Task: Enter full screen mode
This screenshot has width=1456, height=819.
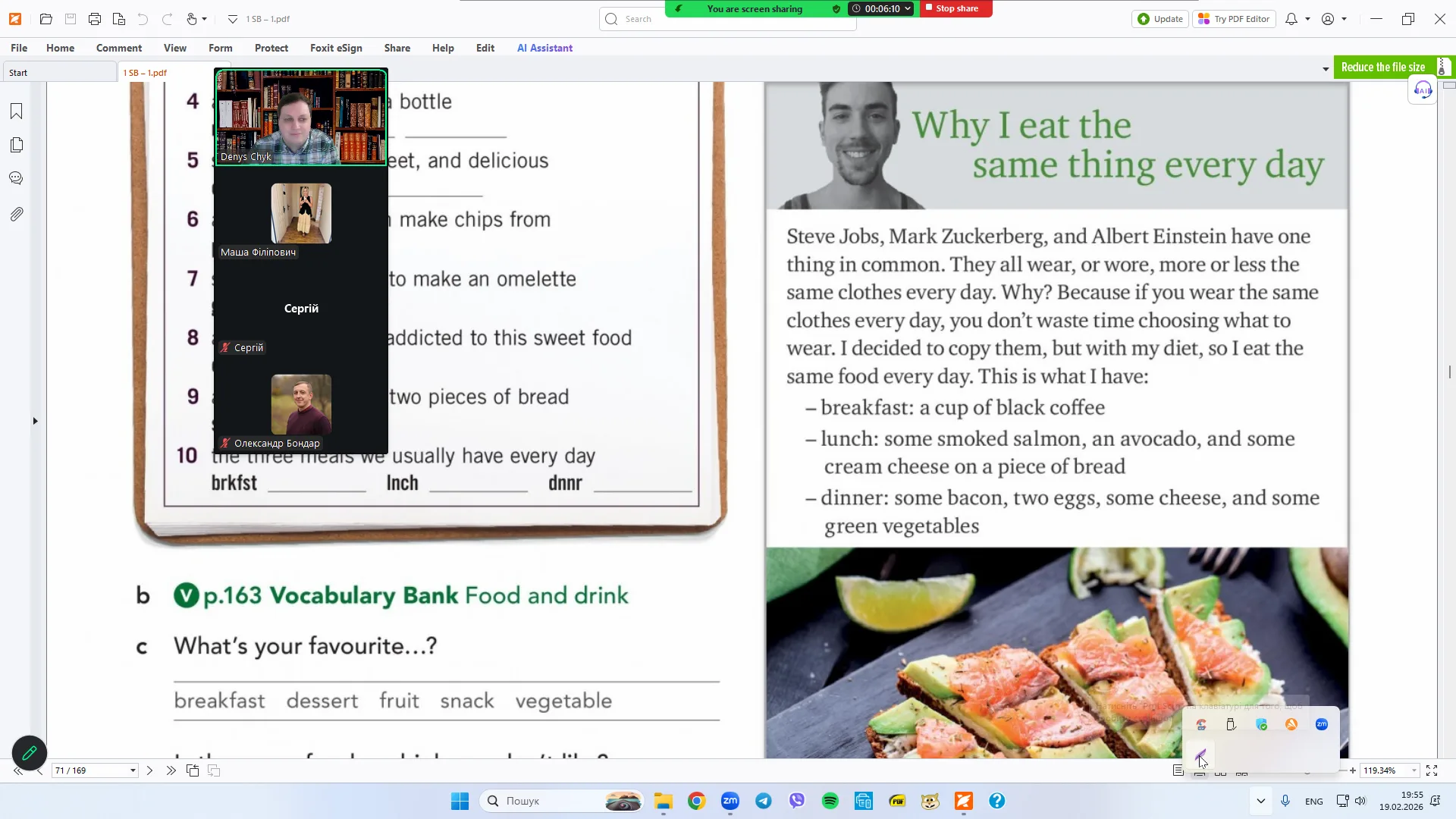Action: [1432, 770]
